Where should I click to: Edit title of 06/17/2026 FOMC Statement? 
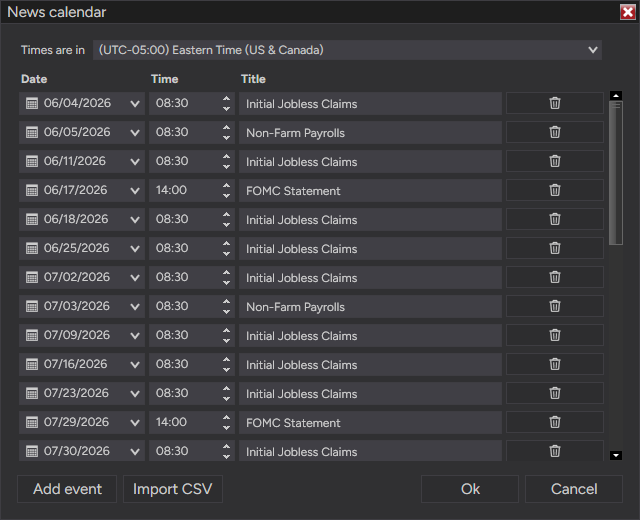point(370,191)
